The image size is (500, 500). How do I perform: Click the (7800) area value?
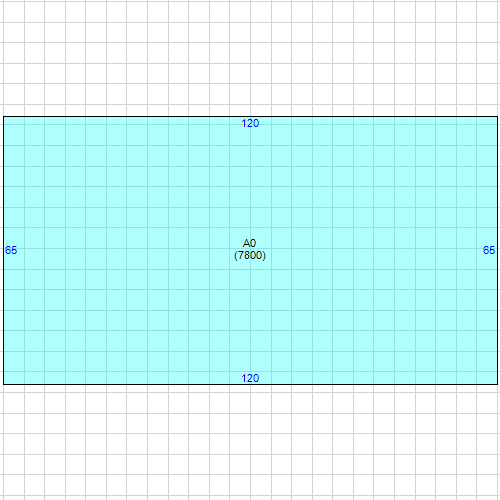coord(250,255)
